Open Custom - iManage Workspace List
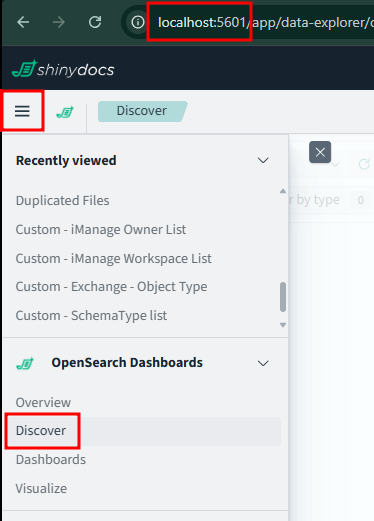The width and height of the screenshot is (374, 521). point(114,259)
